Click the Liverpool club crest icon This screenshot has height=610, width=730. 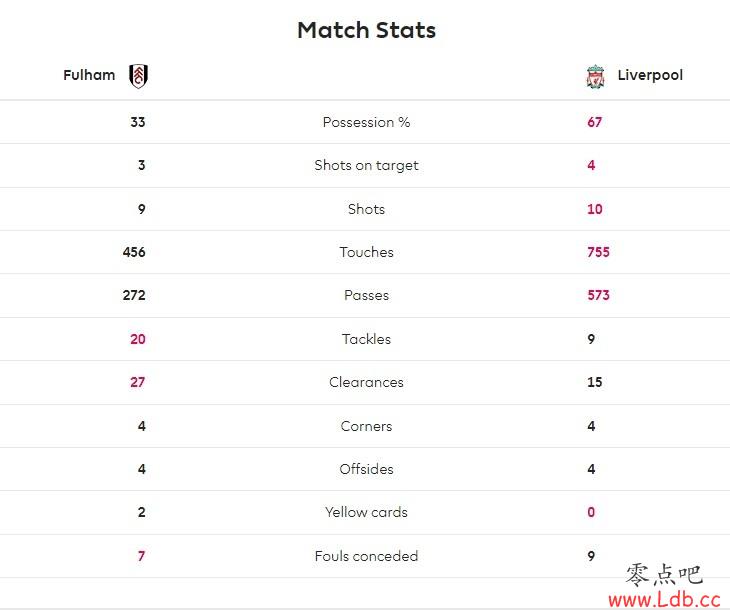595,77
